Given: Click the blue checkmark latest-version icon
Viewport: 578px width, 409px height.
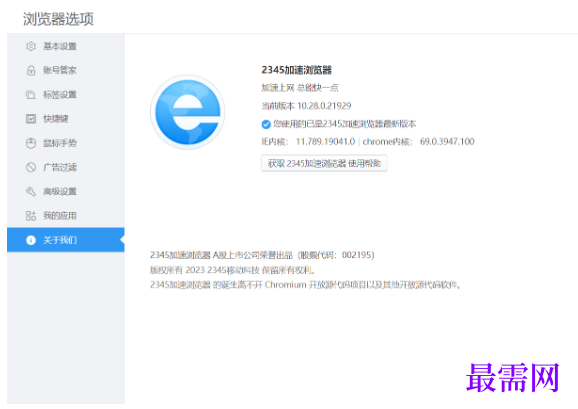Looking at the screenshot, I should click(x=266, y=125).
